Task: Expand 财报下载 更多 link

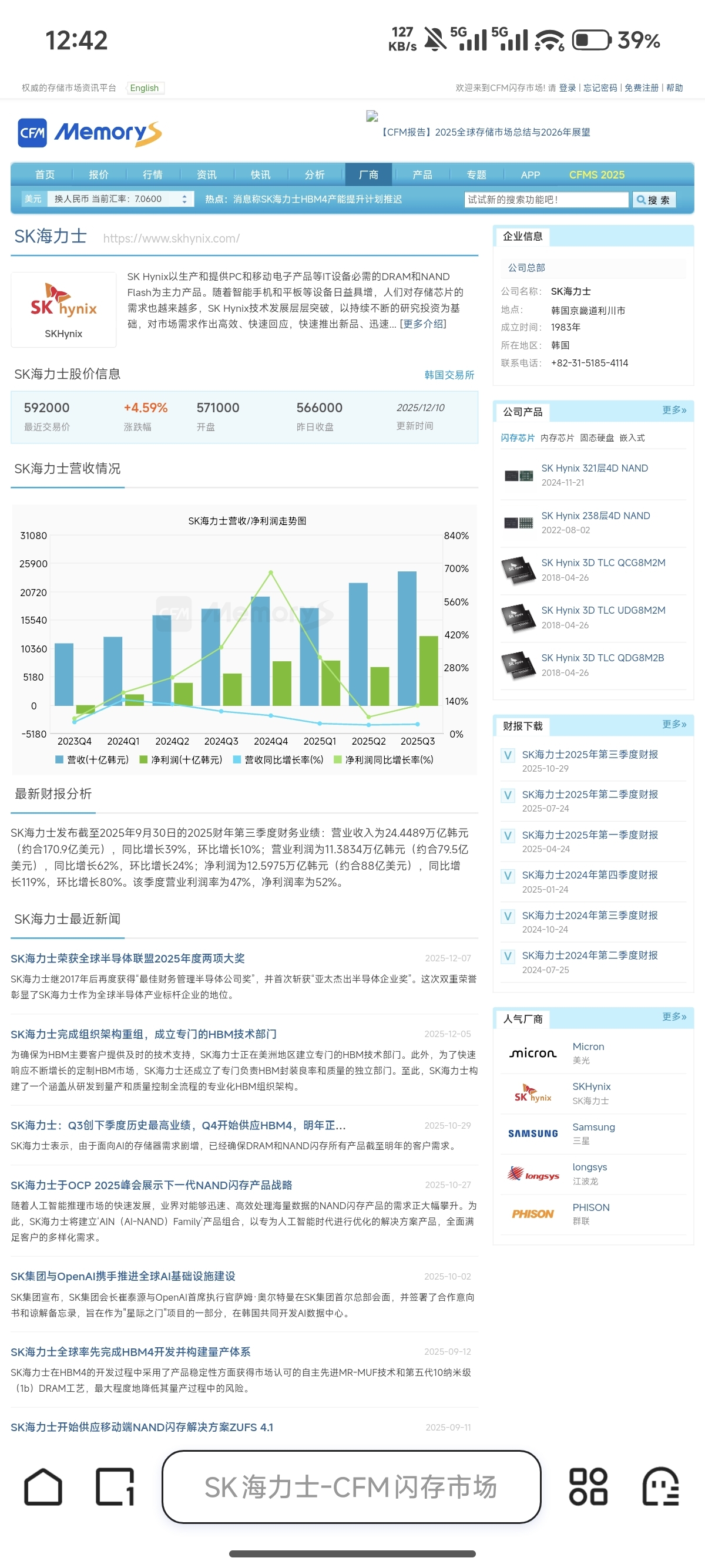Action: pyautogui.click(x=674, y=724)
